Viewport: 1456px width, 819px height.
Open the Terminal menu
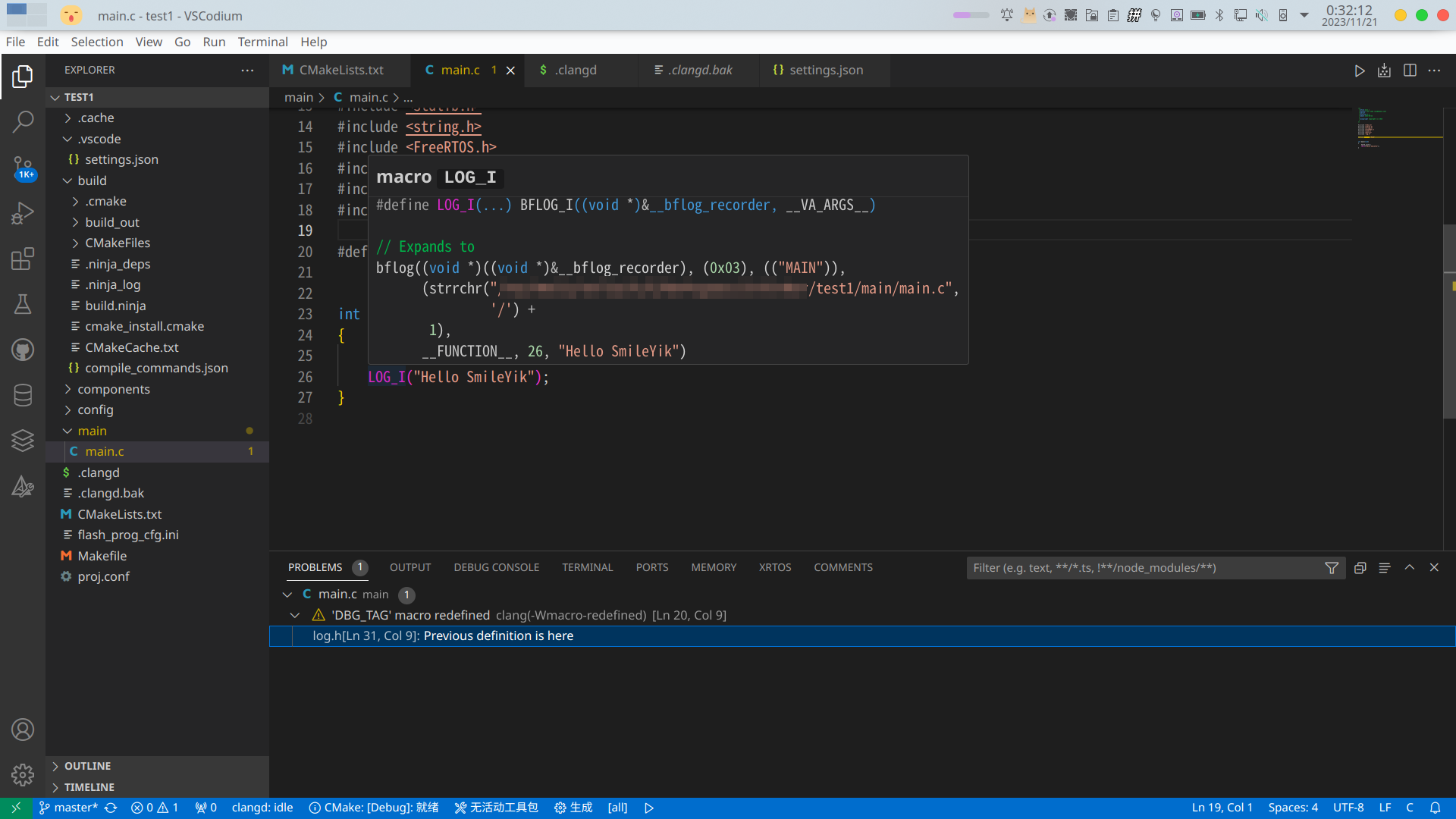point(262,42)
